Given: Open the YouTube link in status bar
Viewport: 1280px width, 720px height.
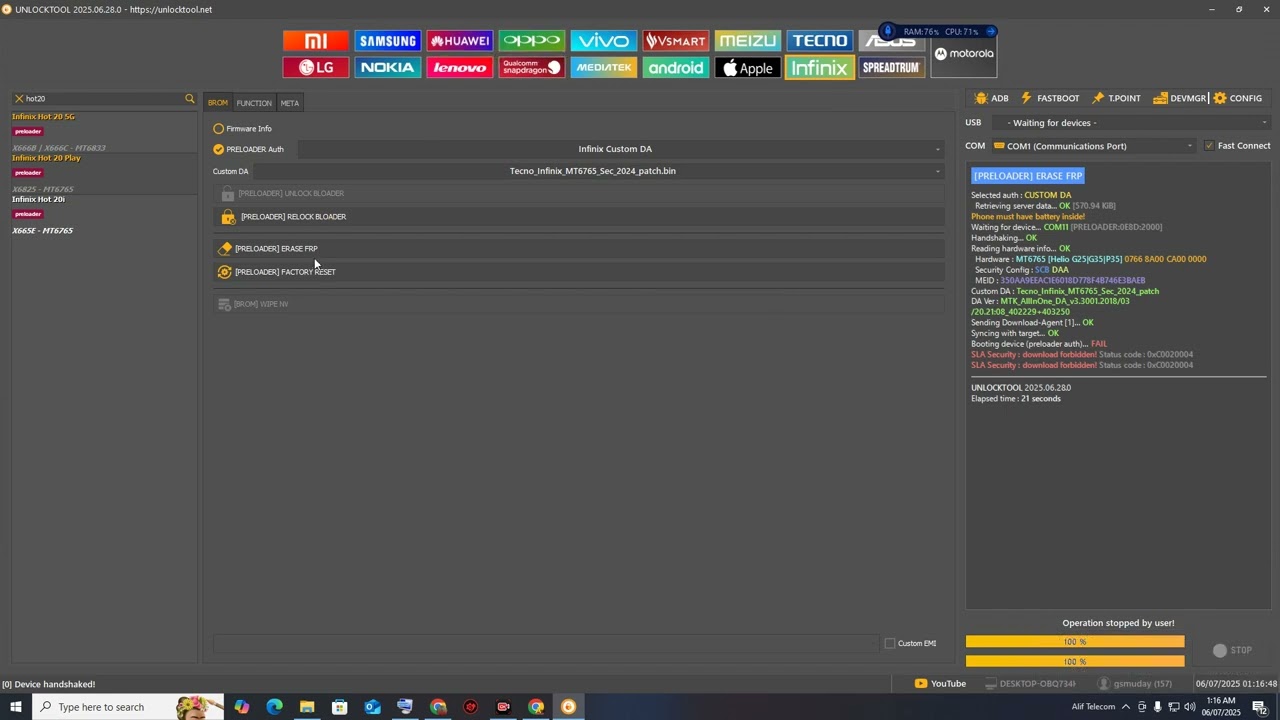Looking at the screenshot, I should (940, 684).
